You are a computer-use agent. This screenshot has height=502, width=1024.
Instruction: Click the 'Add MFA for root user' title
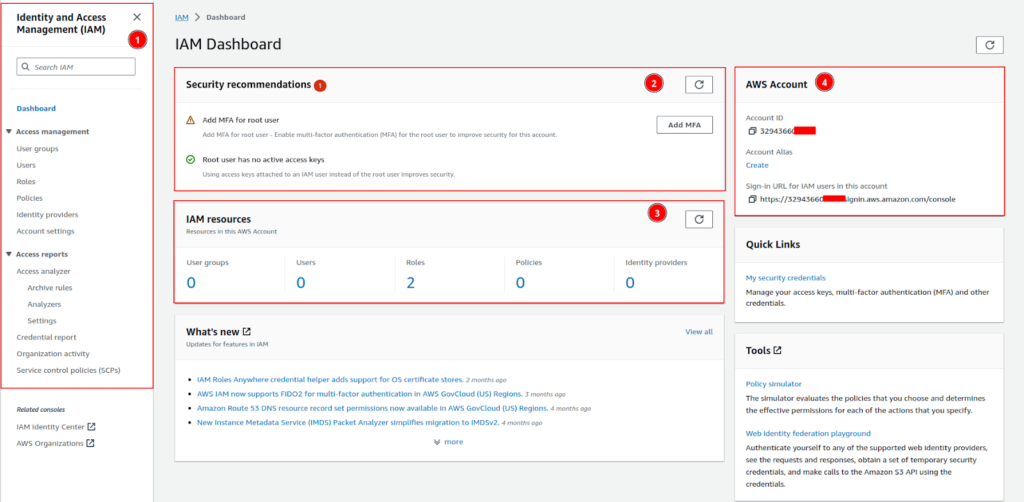coord(241,120)
